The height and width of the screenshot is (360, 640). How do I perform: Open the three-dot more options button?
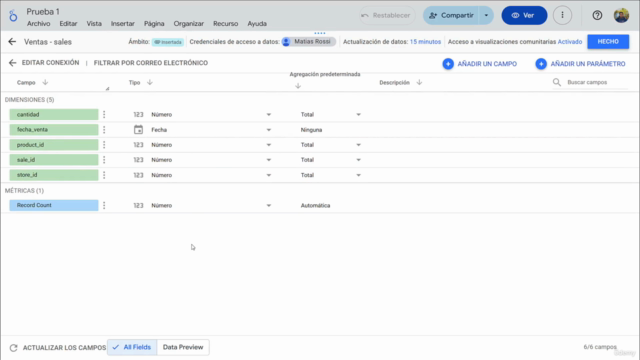tap(562, 16)
